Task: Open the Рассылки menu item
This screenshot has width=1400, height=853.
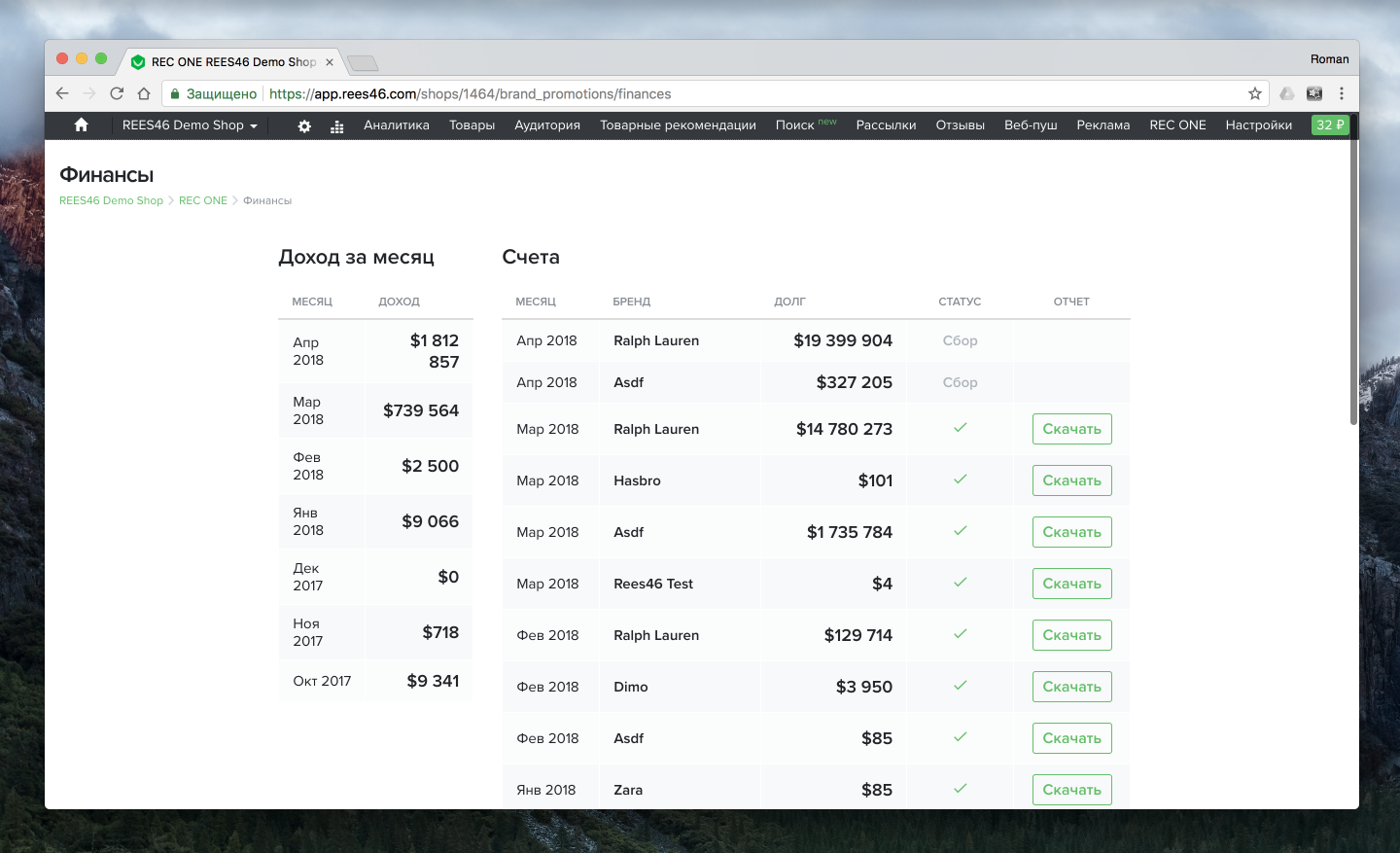Action: [x=886, y=125]
